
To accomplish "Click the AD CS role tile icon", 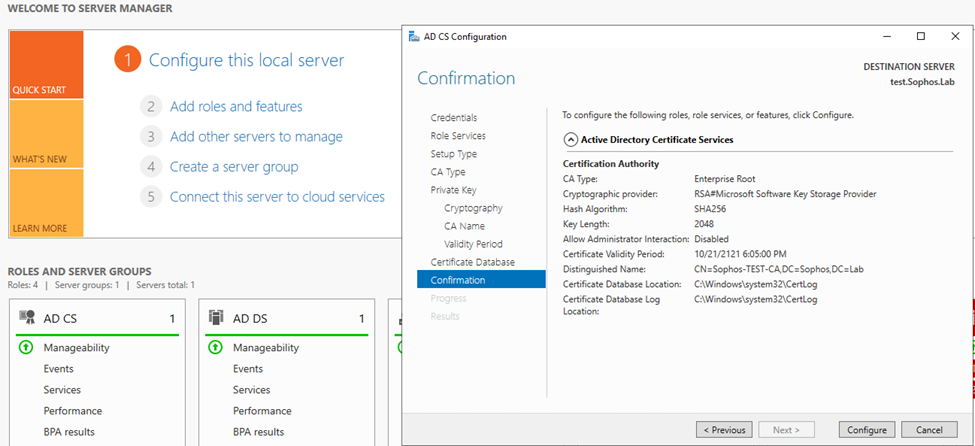I will click(27, 318).
